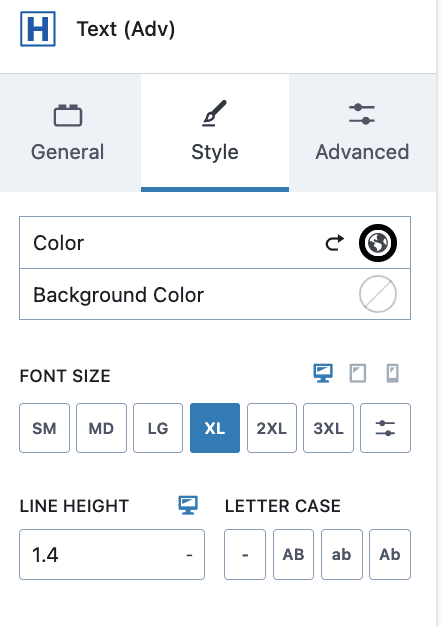Click the Line Height 1.4 input field
Image resolution: width=442 pixels, height=626 pixels.
pyautogui.click(x=112, y=555)
